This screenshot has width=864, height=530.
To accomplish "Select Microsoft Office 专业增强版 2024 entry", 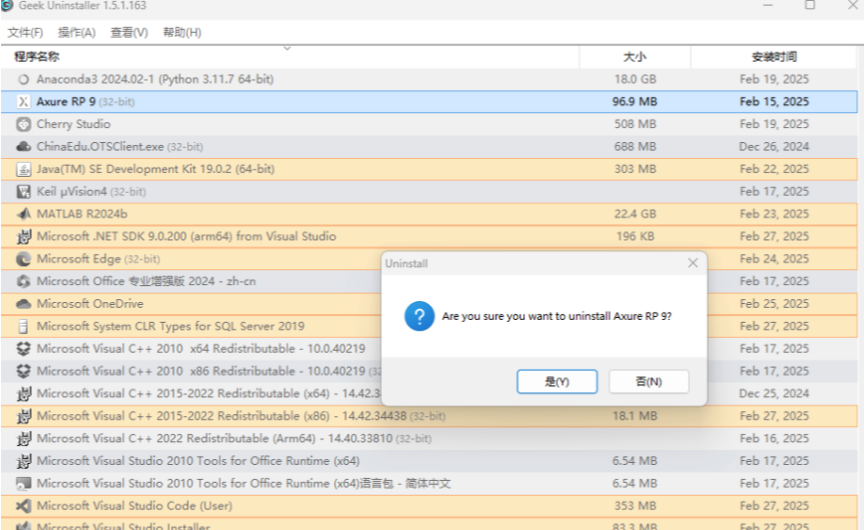I will (x=146, y=282).
